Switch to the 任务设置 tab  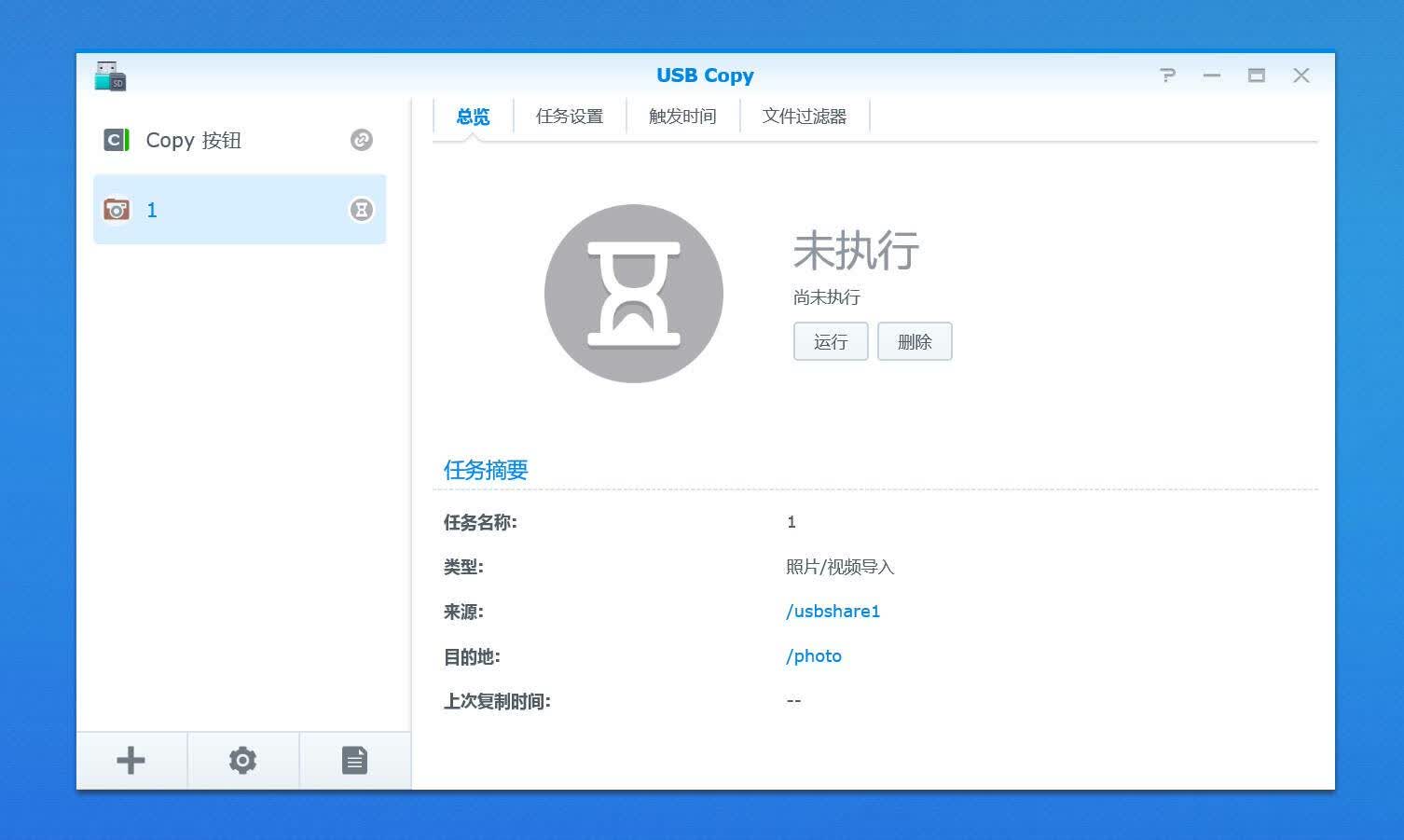pyautogui.click(x=570, y=117)
